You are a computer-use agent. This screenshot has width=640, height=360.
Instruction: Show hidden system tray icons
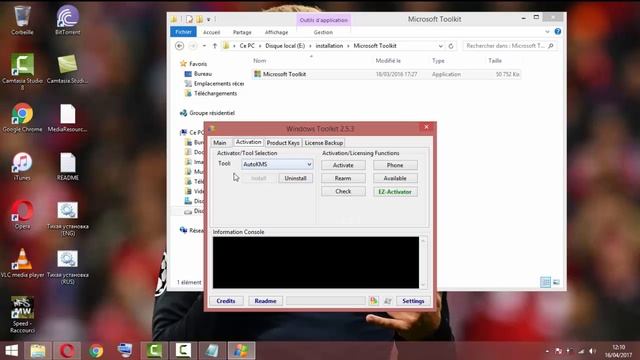547,351
